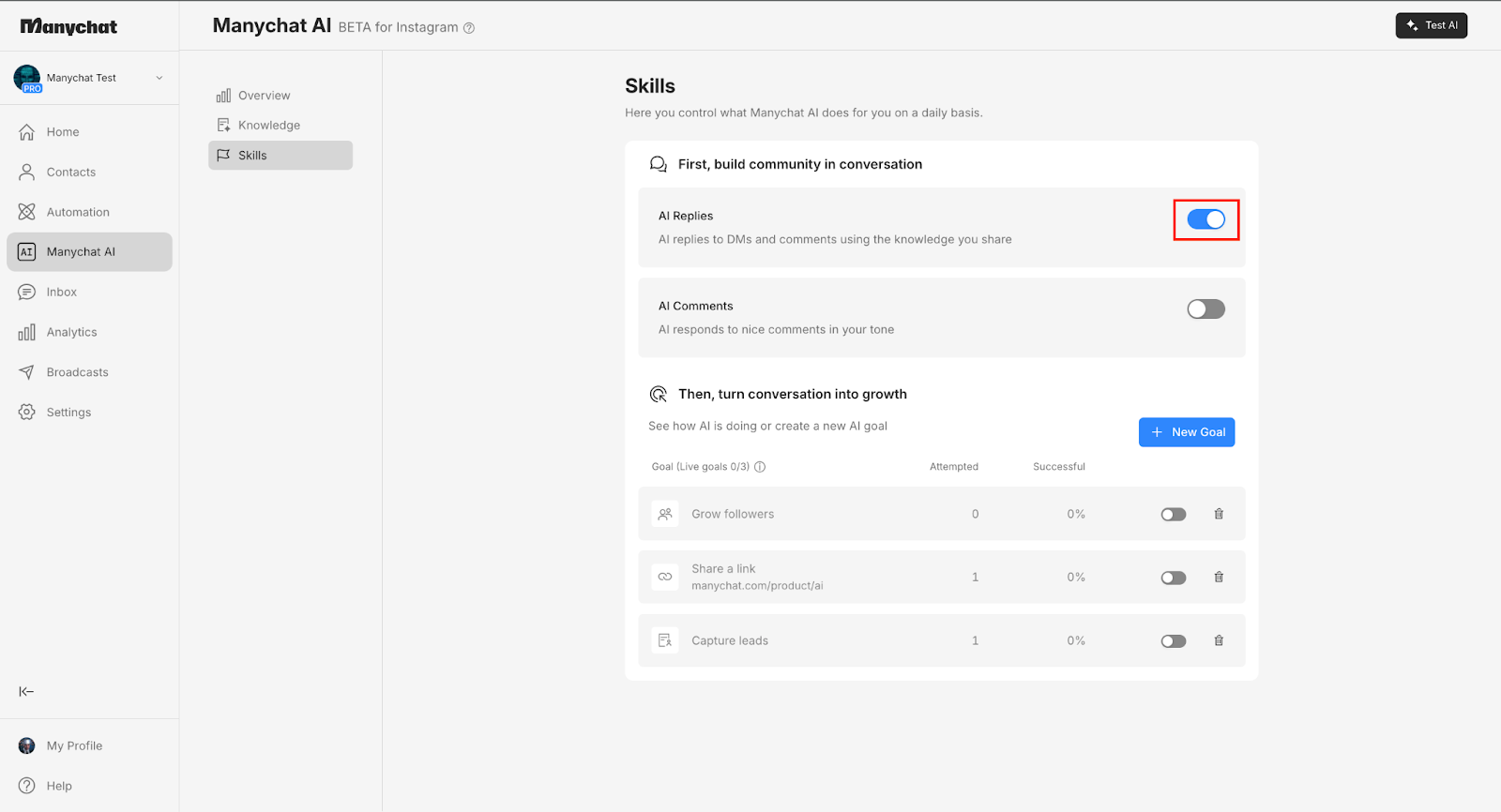1501x812 pixels.
Task: Go to the Inbox page
Action: point(62,293)
